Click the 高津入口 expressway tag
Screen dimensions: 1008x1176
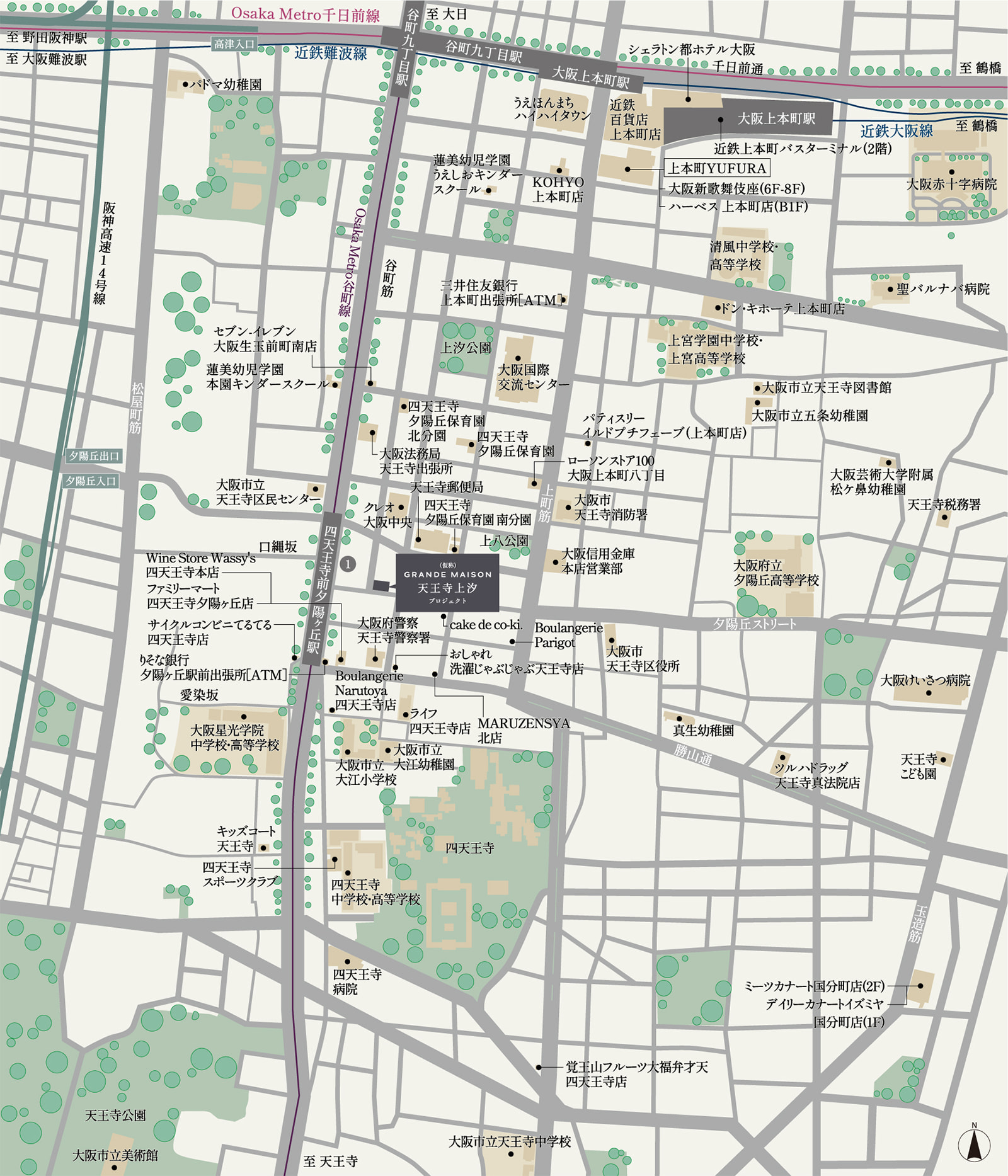click(x=234, y=44)
